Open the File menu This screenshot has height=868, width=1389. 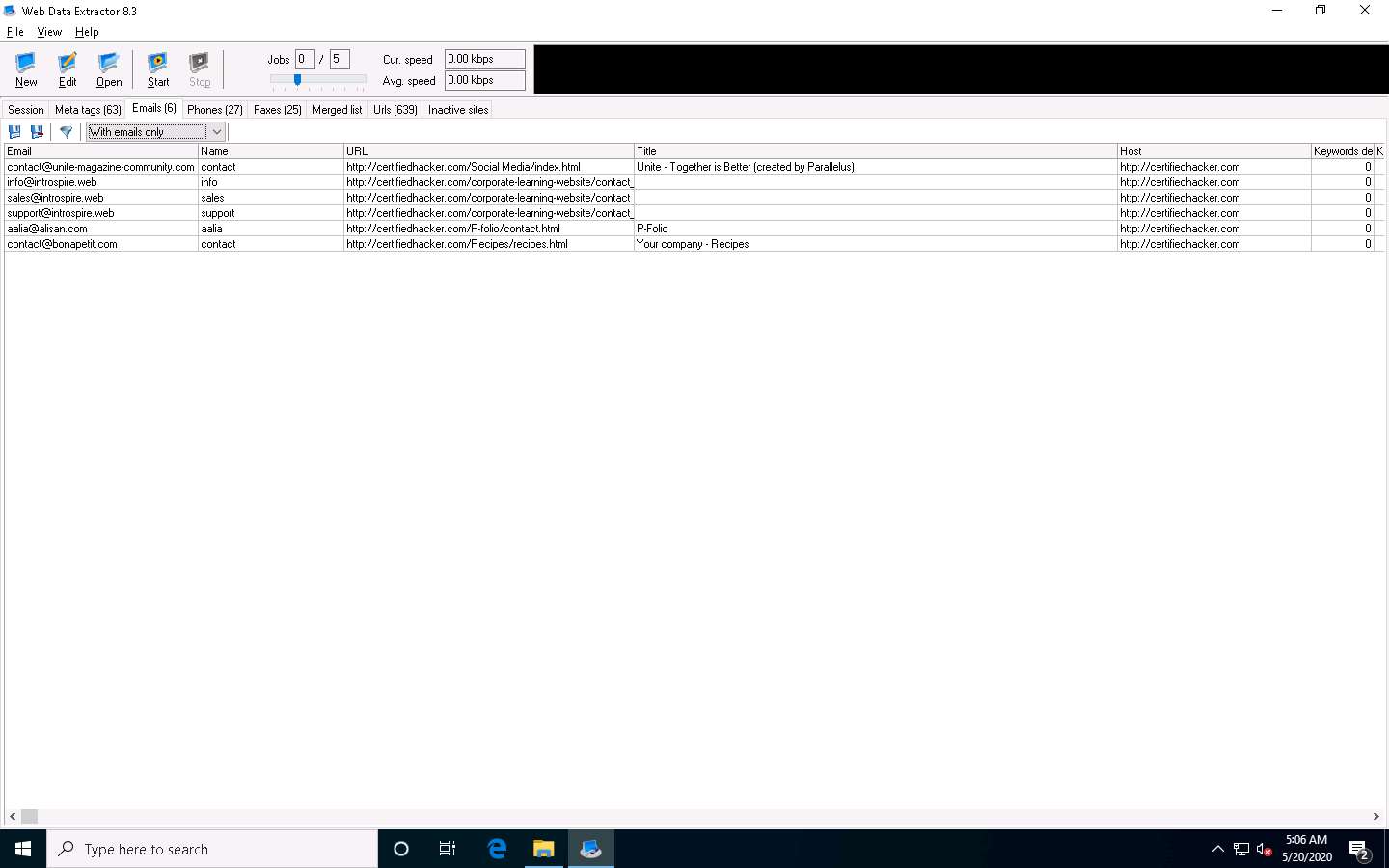click(x=15, y=32)
